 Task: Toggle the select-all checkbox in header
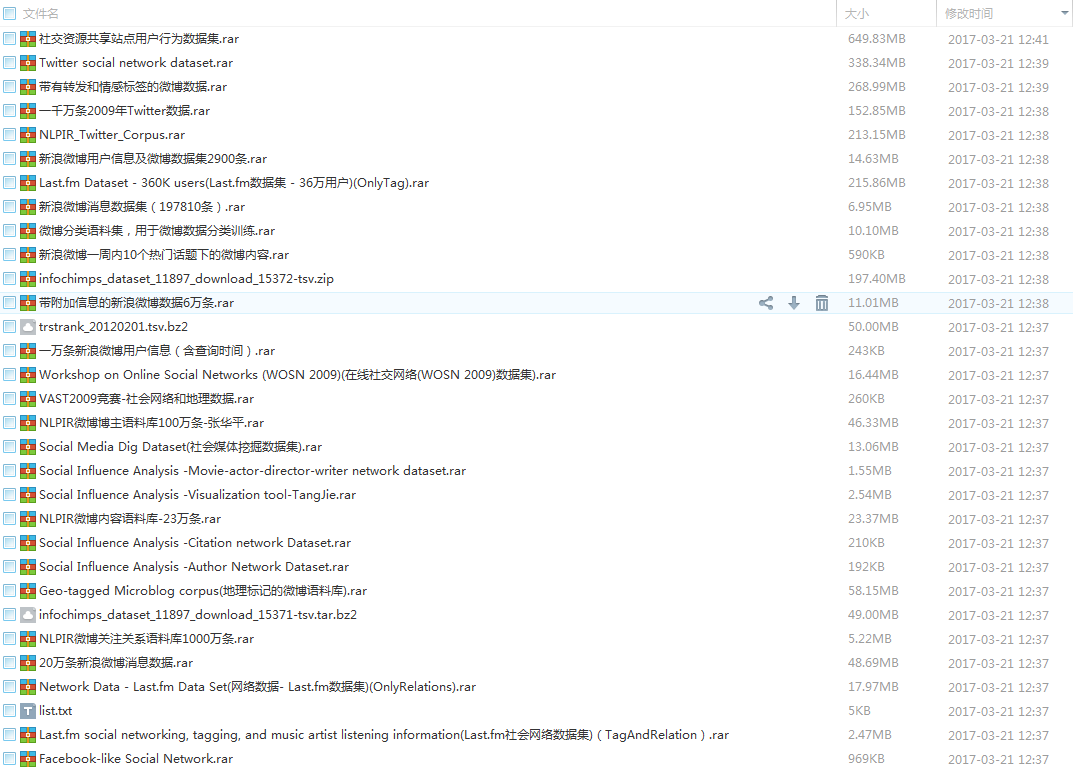9,13
